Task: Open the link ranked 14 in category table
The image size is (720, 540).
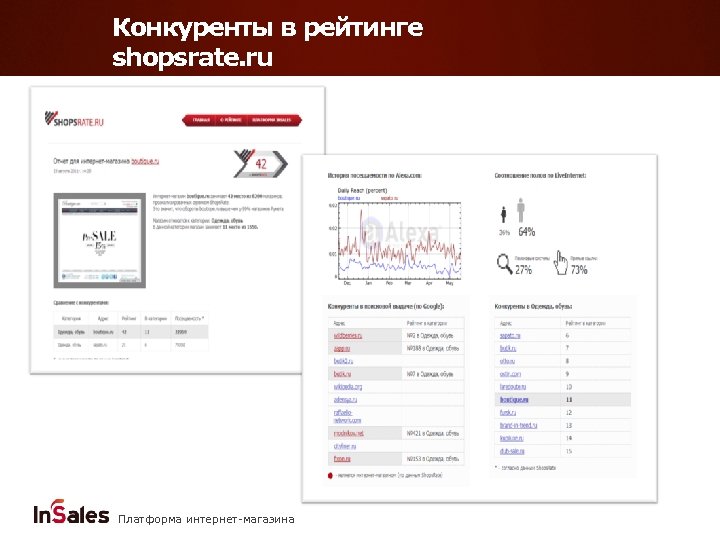Action: [x=511, y=439]
